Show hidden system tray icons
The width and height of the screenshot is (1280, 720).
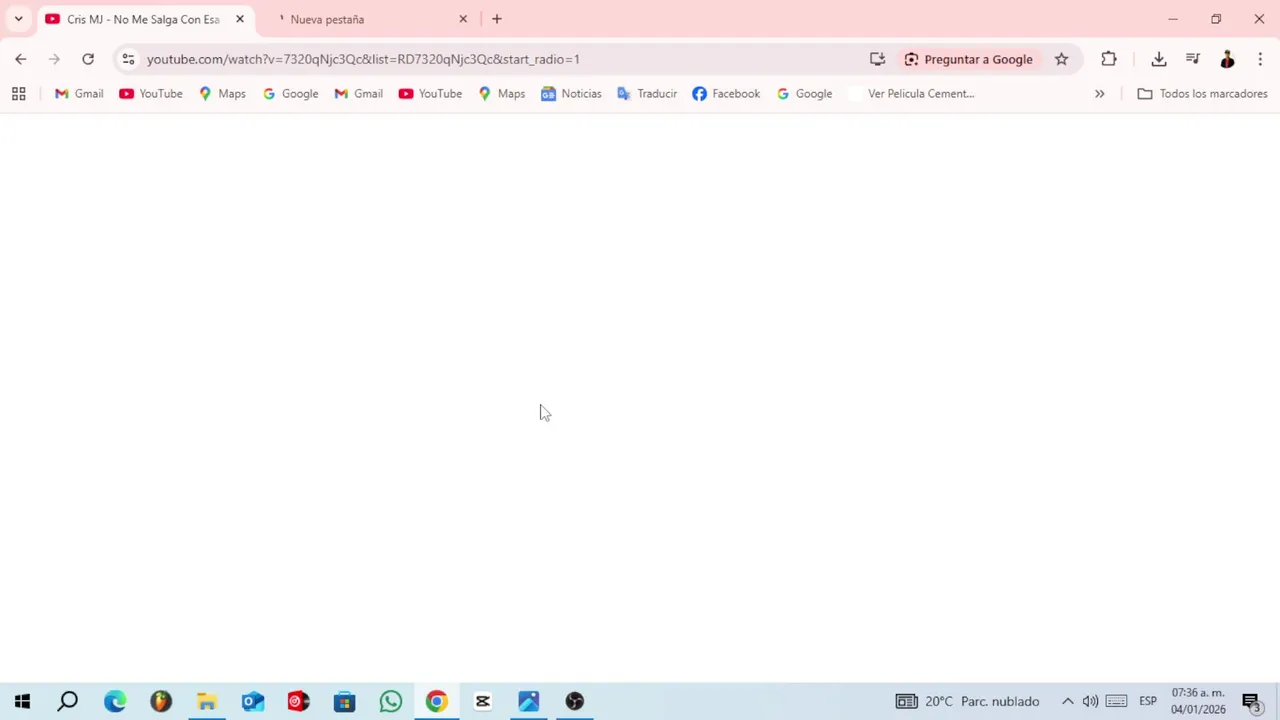[1067, 701]
